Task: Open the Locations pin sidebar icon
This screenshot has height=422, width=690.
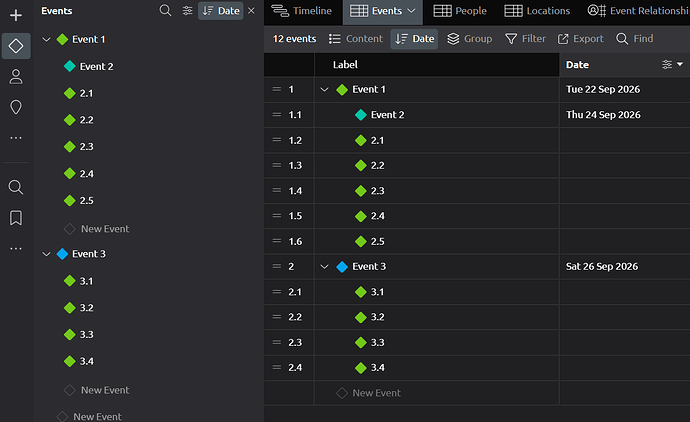Action: pyautogui.click(x=16, y=107)
